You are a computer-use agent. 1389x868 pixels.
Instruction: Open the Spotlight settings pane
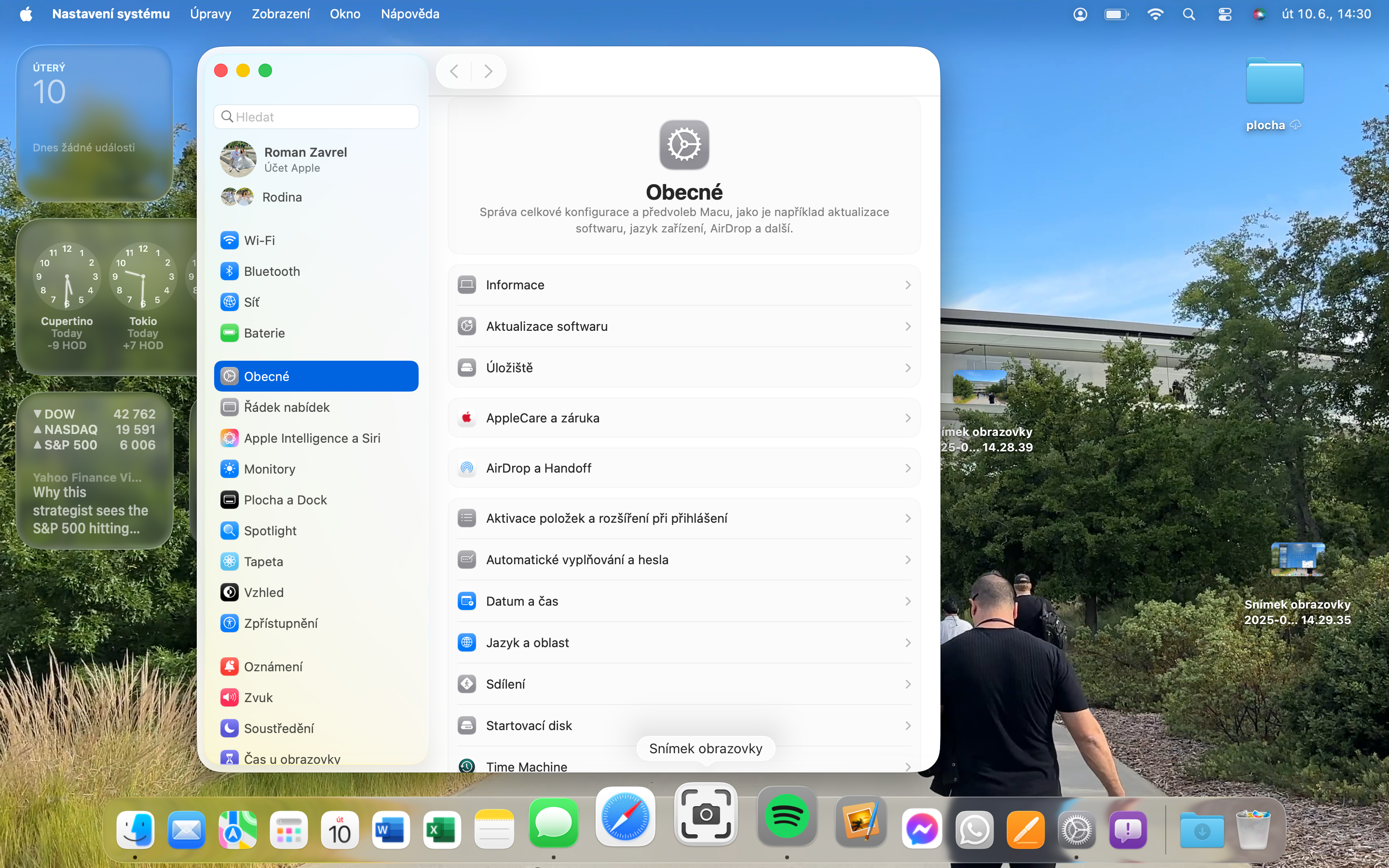(270, 530)
